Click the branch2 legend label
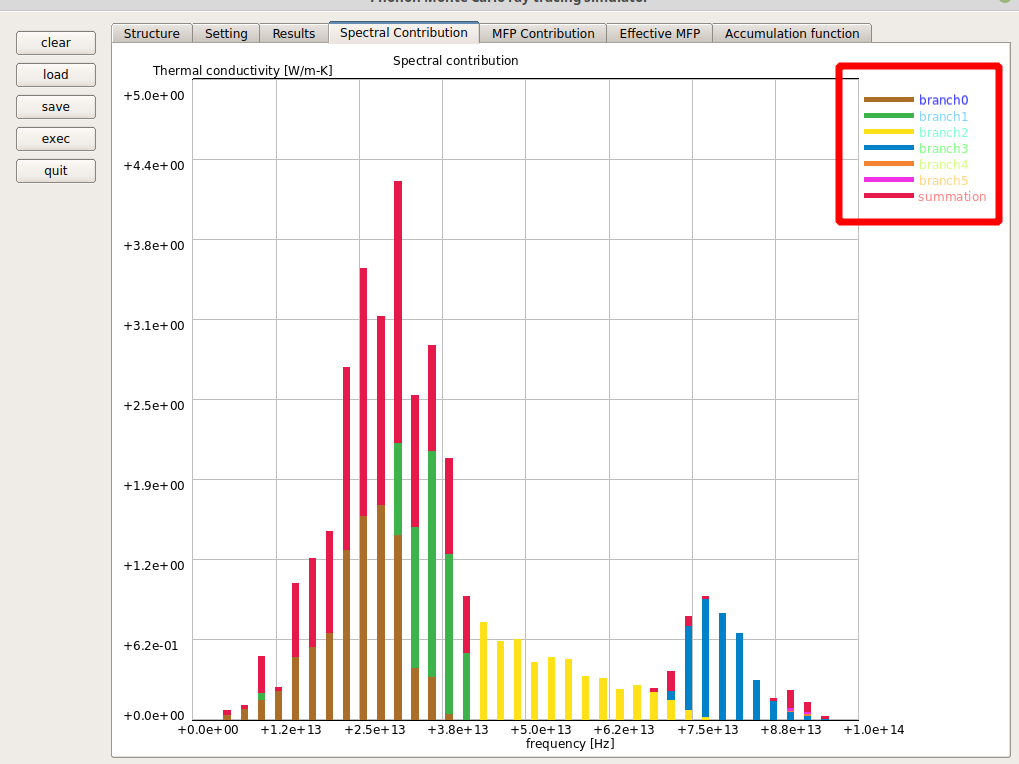Viewport: 1019px width, 764px height. tap(944, 133)
